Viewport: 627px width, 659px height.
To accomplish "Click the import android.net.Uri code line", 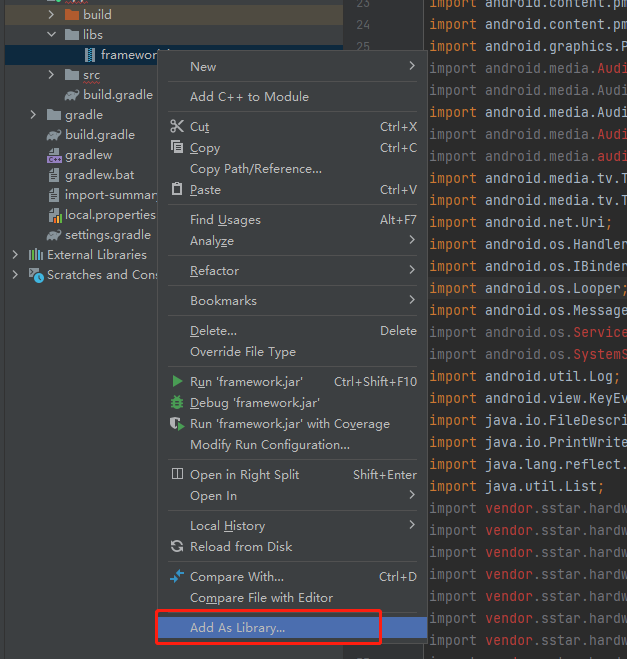I will click(x=521, y=222).
